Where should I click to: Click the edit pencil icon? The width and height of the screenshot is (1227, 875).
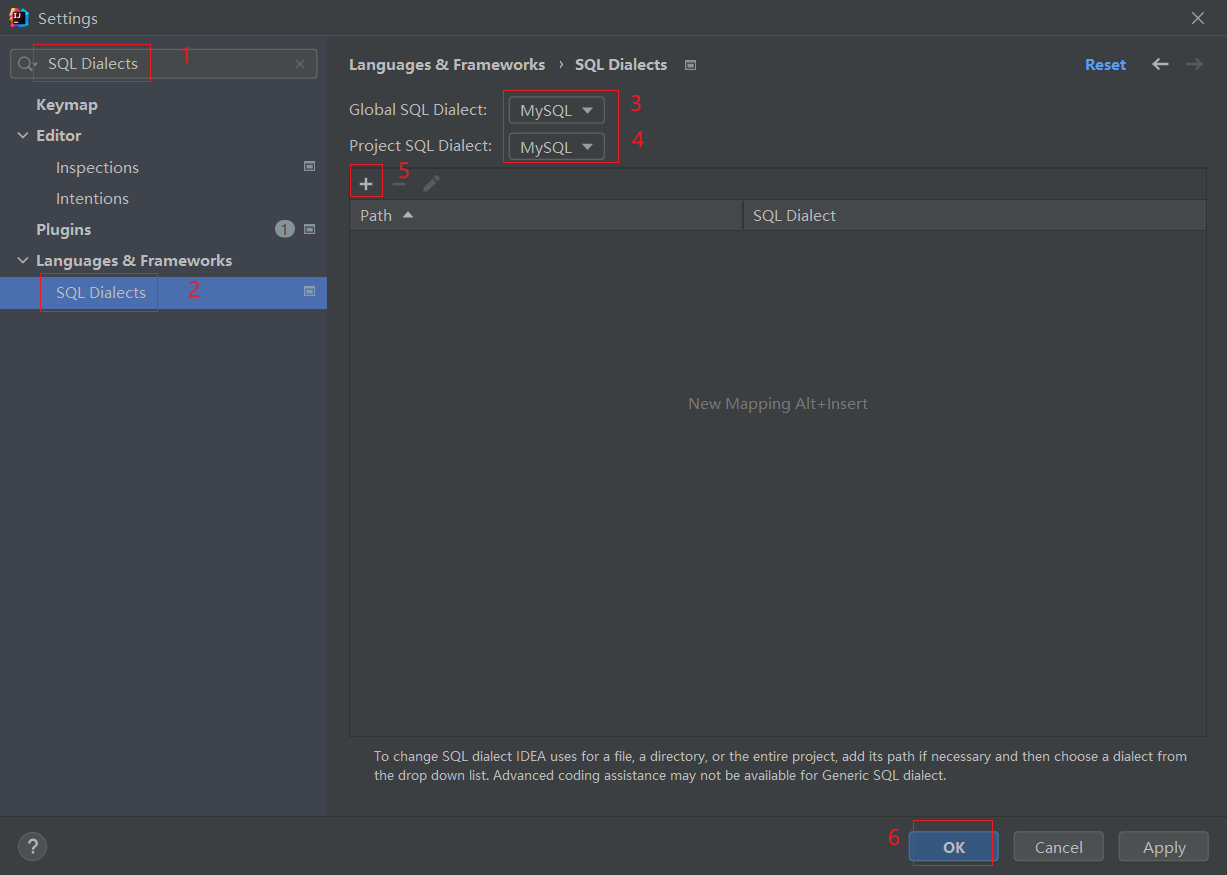tap(431, 184)
